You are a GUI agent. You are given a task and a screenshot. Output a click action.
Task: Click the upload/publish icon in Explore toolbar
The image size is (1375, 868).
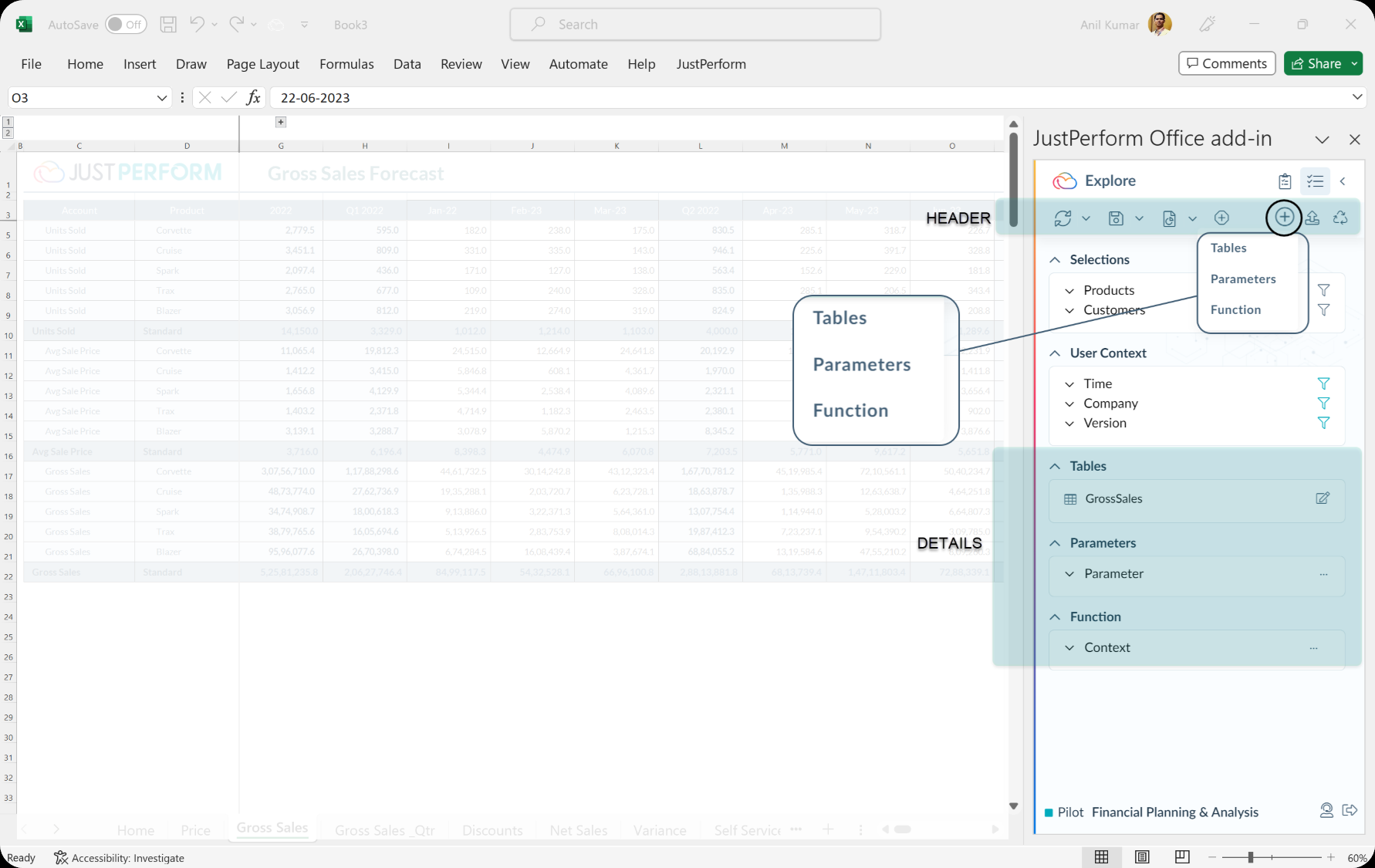tap(1312, 218)
